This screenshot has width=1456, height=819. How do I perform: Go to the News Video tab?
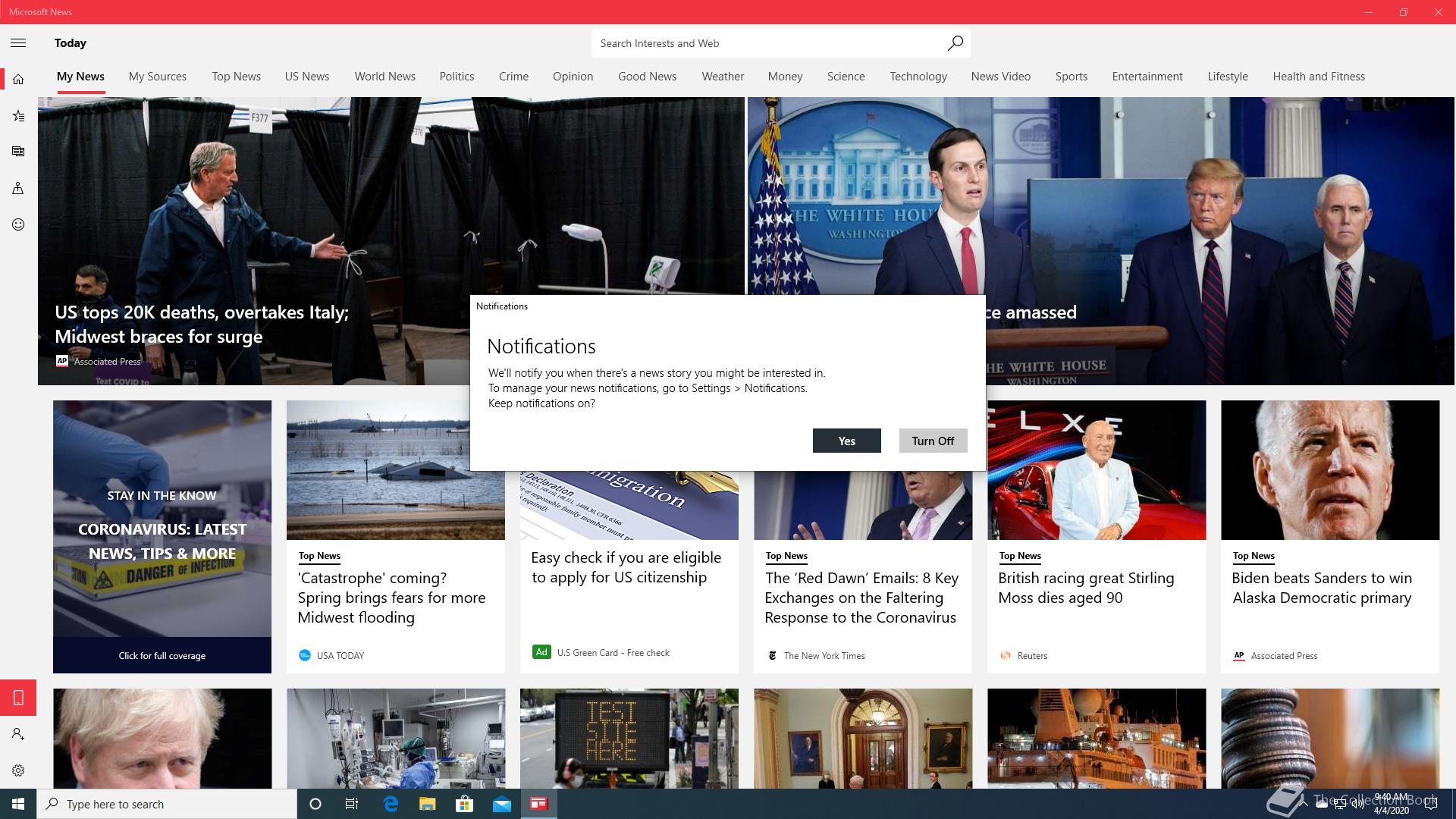[x=1001, y=77]
